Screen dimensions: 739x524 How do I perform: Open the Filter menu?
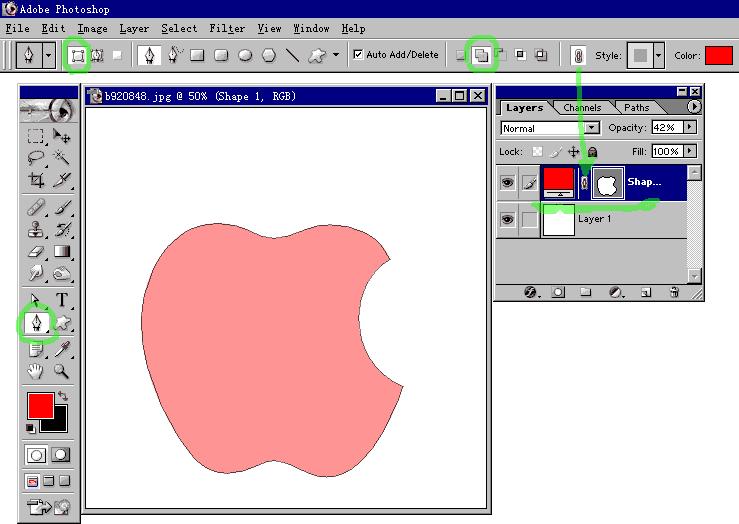[x=227, y=29]
